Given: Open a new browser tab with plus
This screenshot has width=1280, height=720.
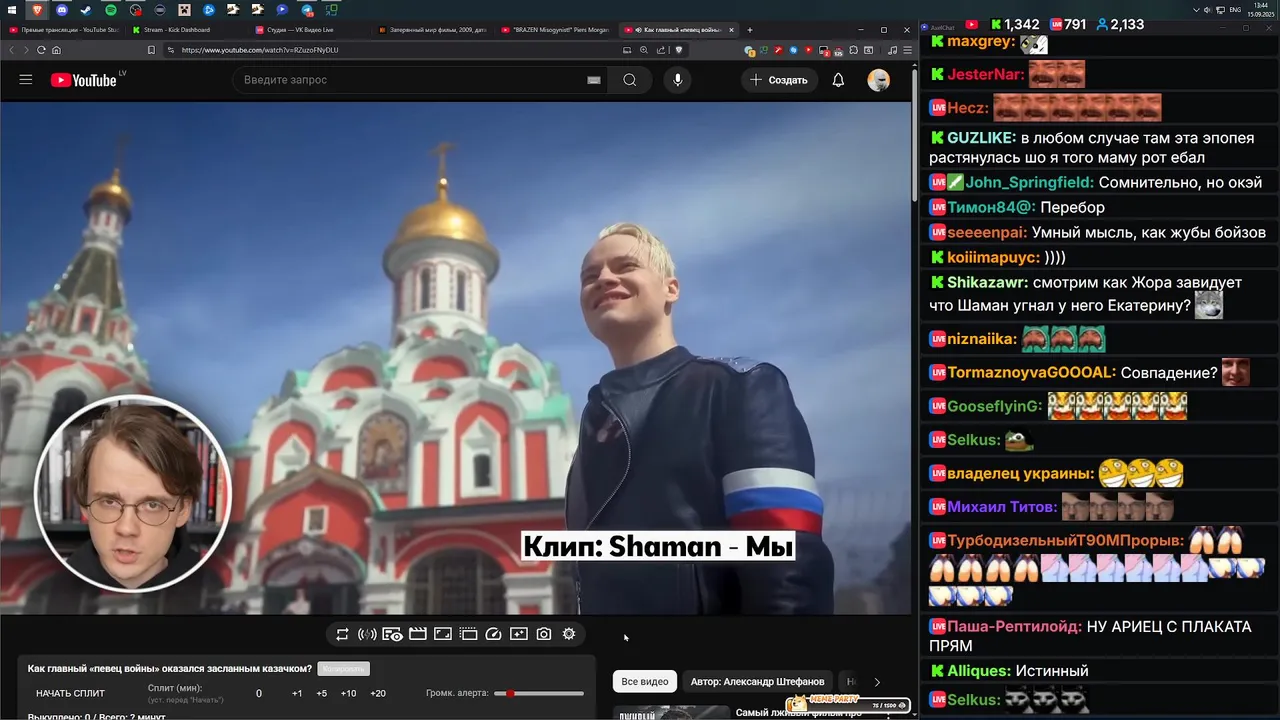Looking at the screenshot, I should (x=750, y=30).
